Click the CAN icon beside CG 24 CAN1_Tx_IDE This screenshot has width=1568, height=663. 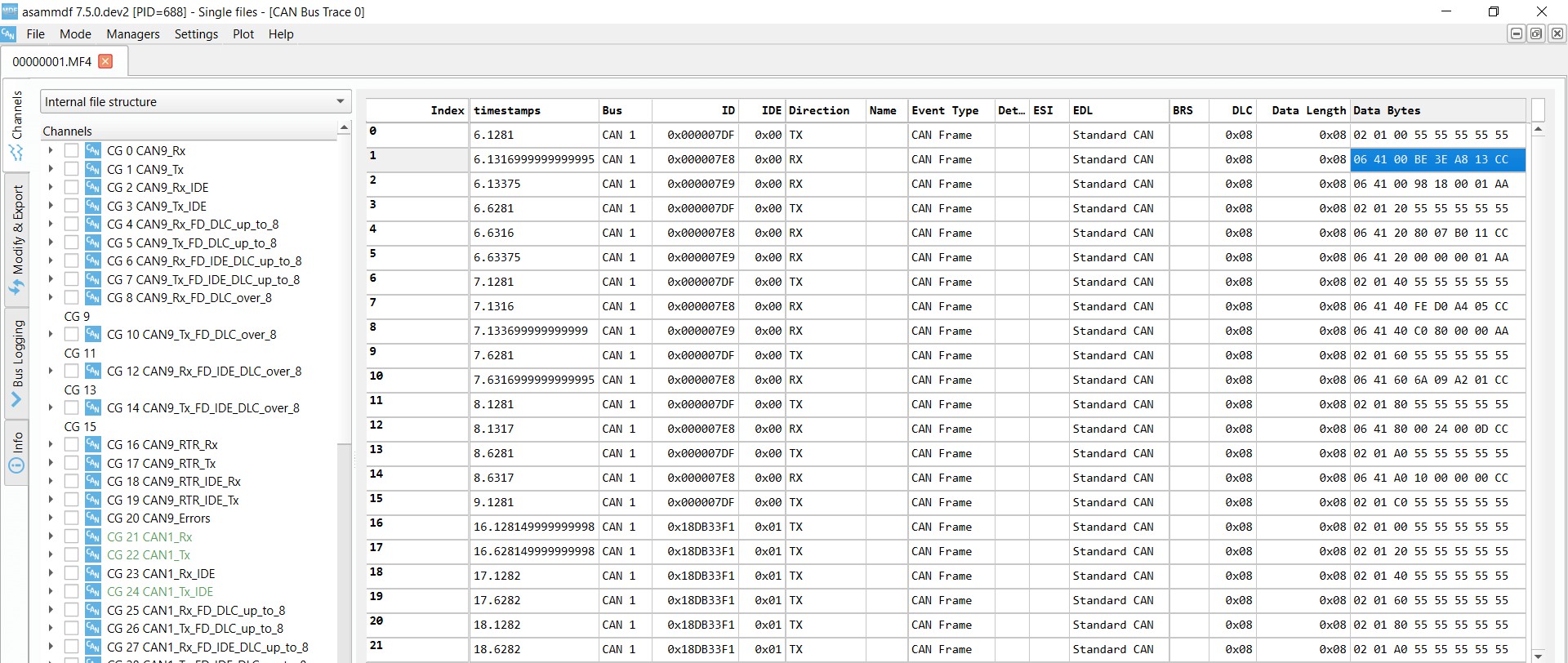[93, 592]
